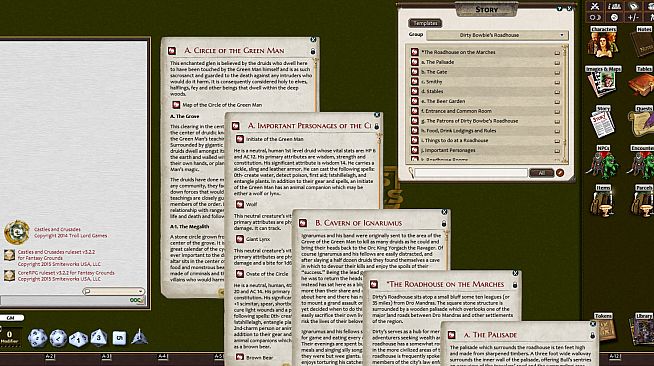
Task: Roll the d8 die
Action: point(99,337)
